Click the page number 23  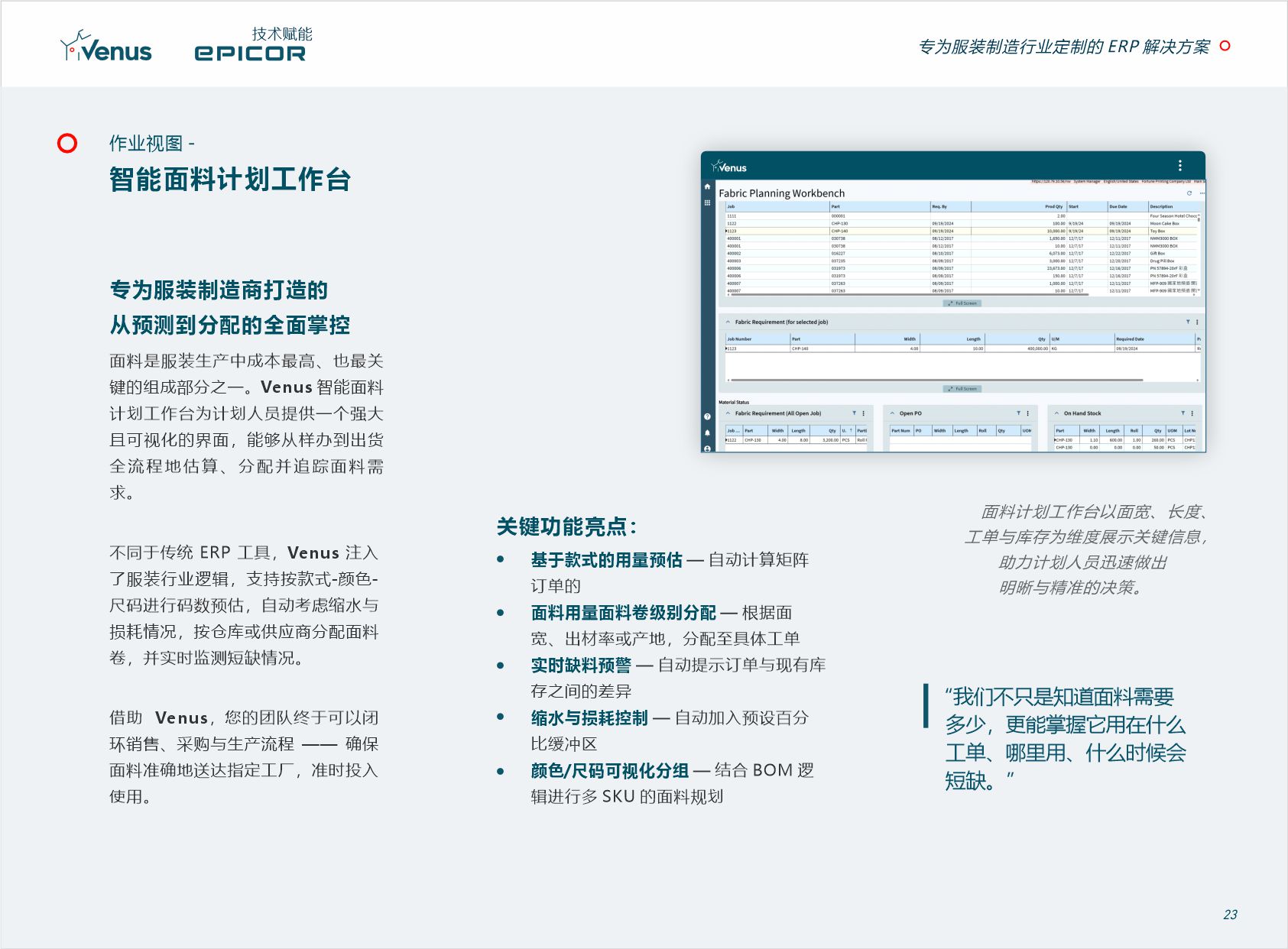pyautogui.click(x=1230, y=915)
